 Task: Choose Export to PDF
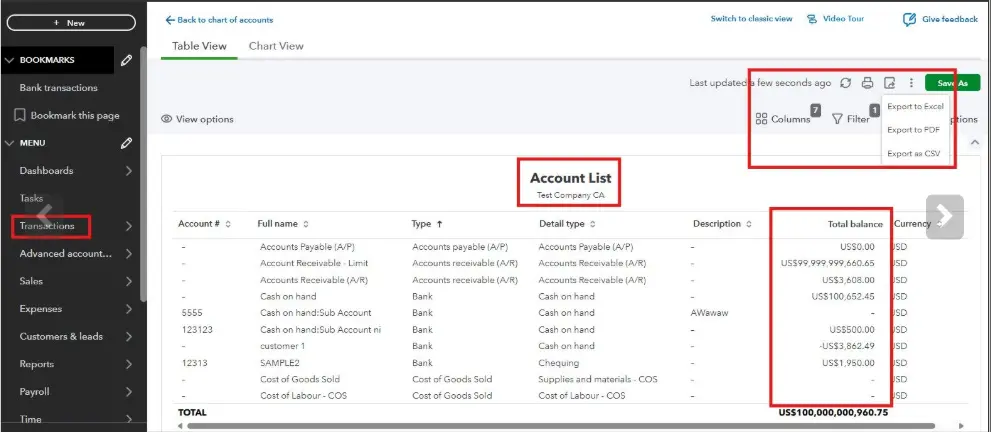(x=913, y=130)
